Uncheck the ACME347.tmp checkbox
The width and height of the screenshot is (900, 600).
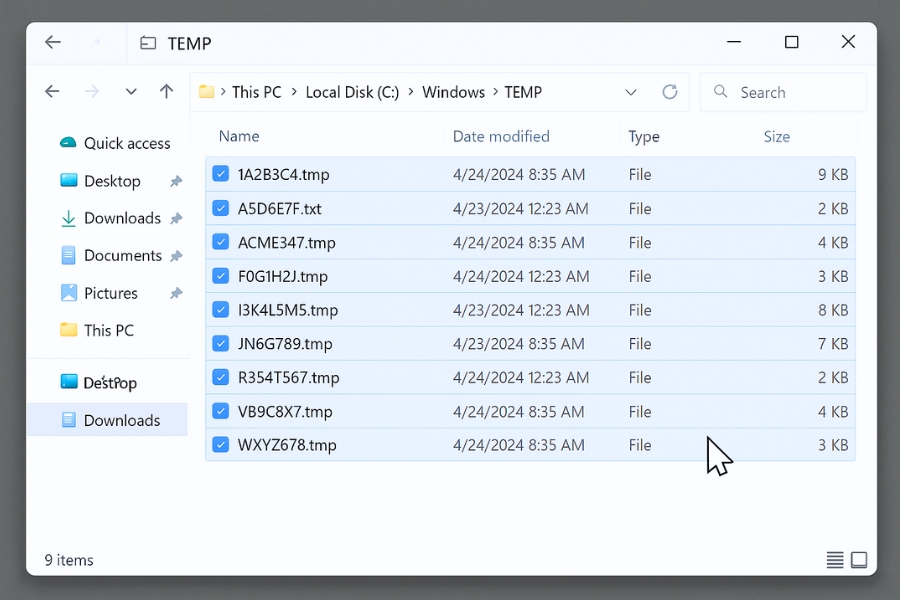point(221,242)
